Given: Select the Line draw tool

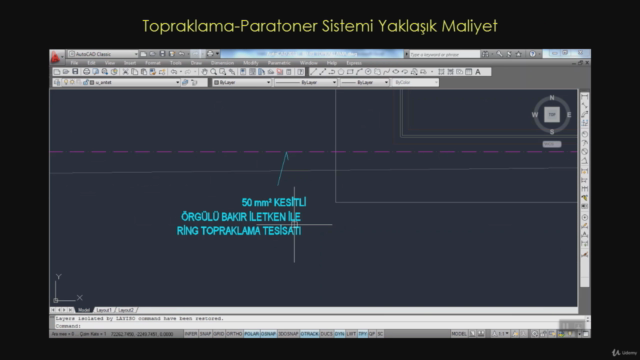Looking at the screenshot, I should click(x=313, y=72).
